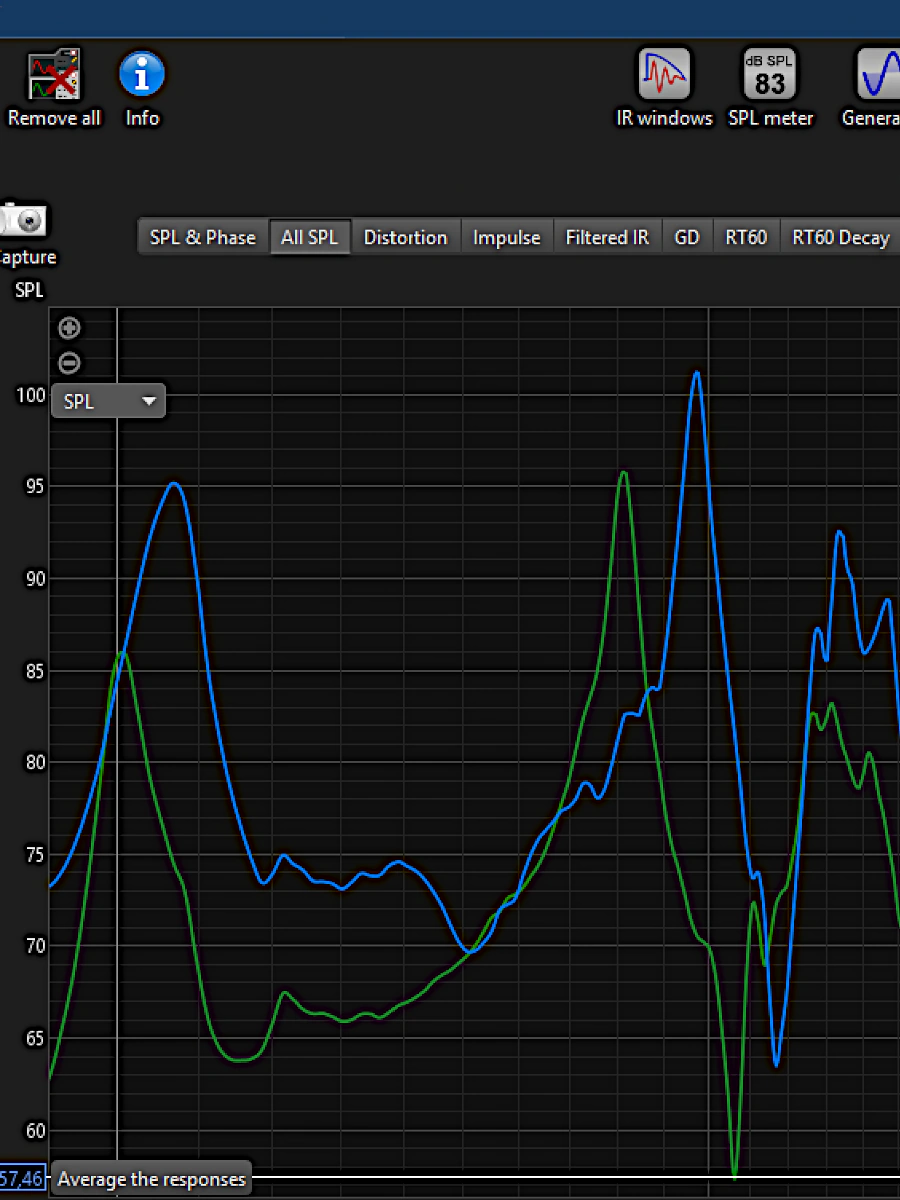Switch to the Impulse tab
This screenshot has height=1200, width=900.
(506, 237)
